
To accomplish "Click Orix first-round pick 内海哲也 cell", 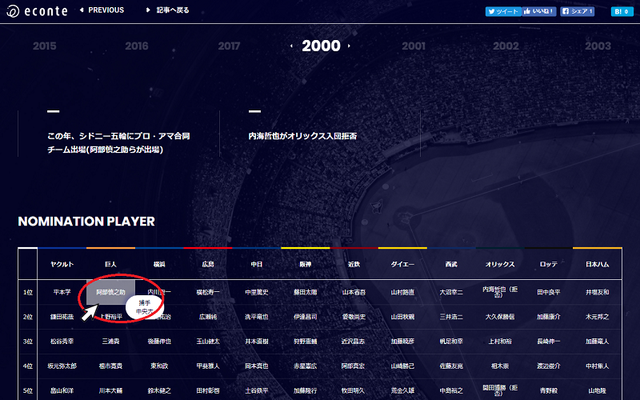I will (x=500, y=292).
